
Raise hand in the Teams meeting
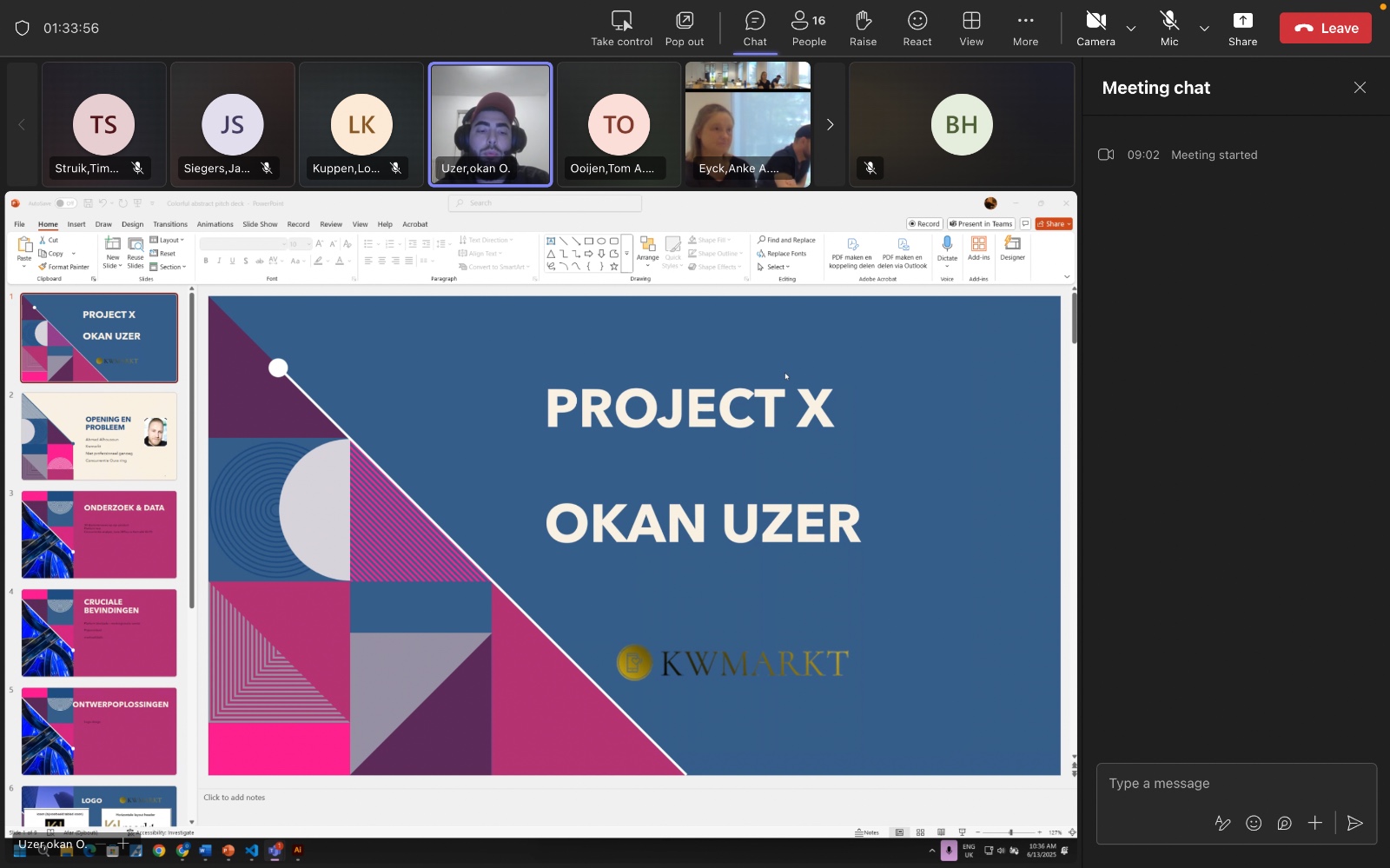(863, 27)
